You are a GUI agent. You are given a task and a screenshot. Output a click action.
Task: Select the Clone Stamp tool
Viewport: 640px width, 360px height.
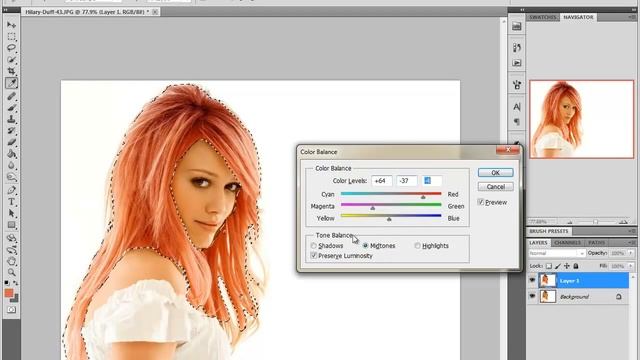tap(11, 119)
